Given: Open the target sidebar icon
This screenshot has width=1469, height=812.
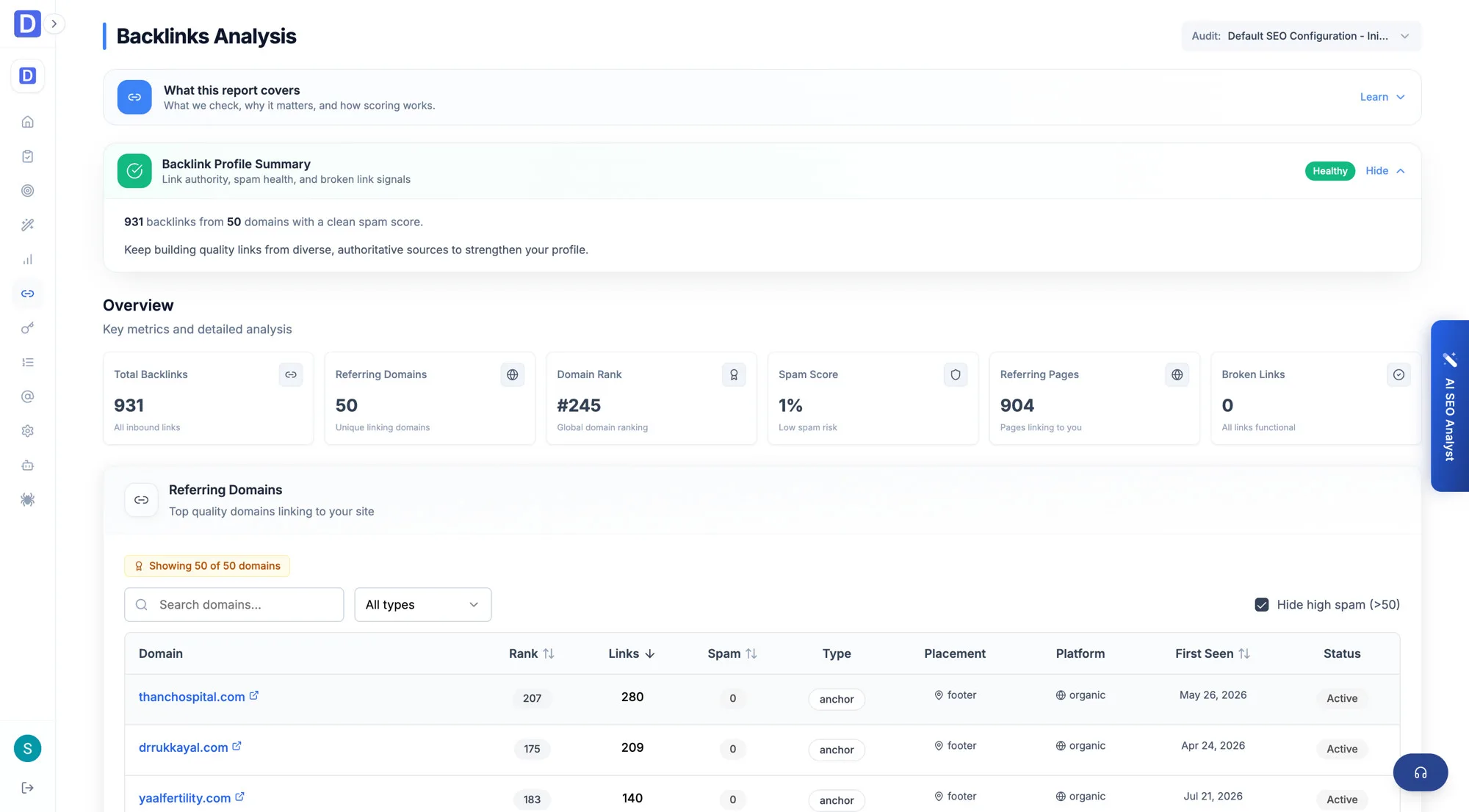Looking at the screenshot, I should coord(27,191).
